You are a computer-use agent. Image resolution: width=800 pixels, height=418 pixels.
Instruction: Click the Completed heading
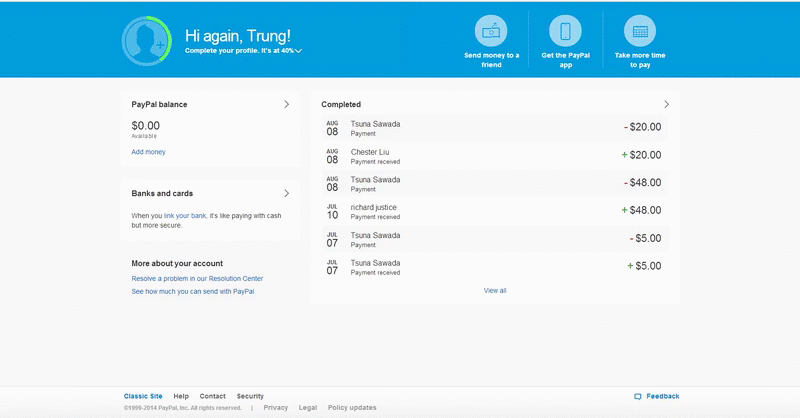click(341, 104)
